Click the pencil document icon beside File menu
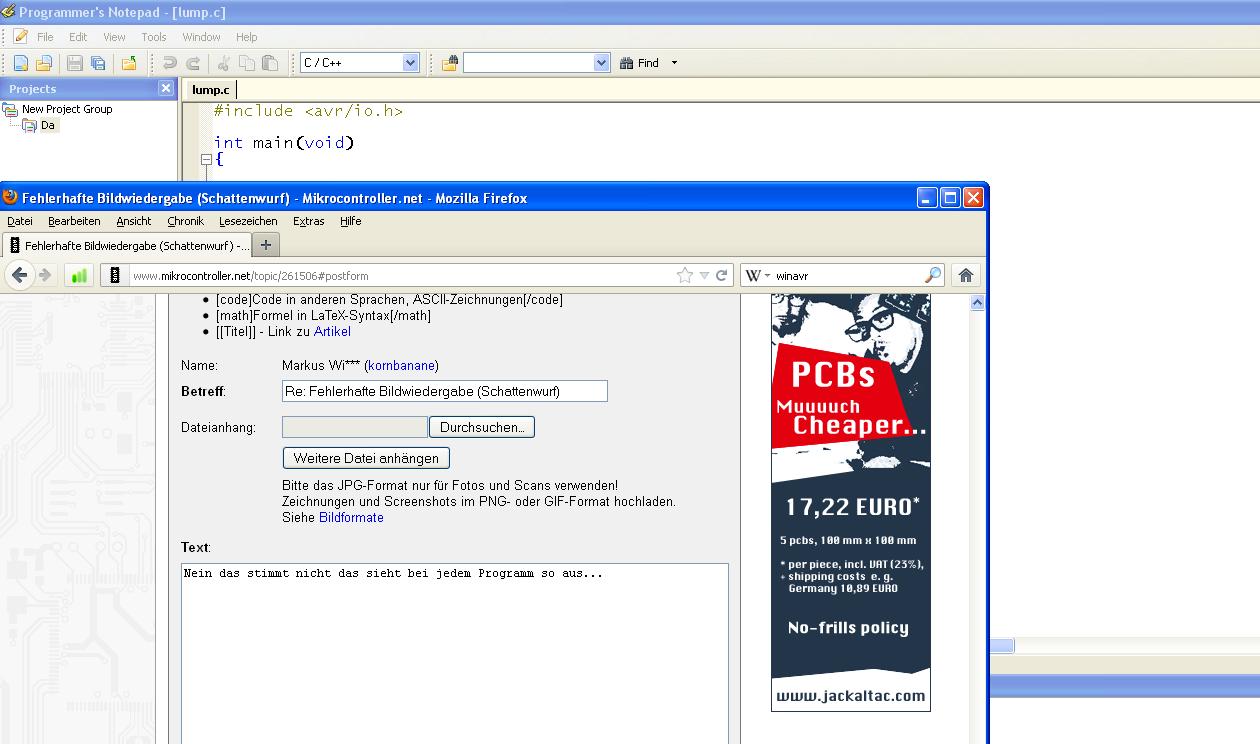Screen dimensions: 1260x744 [x=21, y=37]
